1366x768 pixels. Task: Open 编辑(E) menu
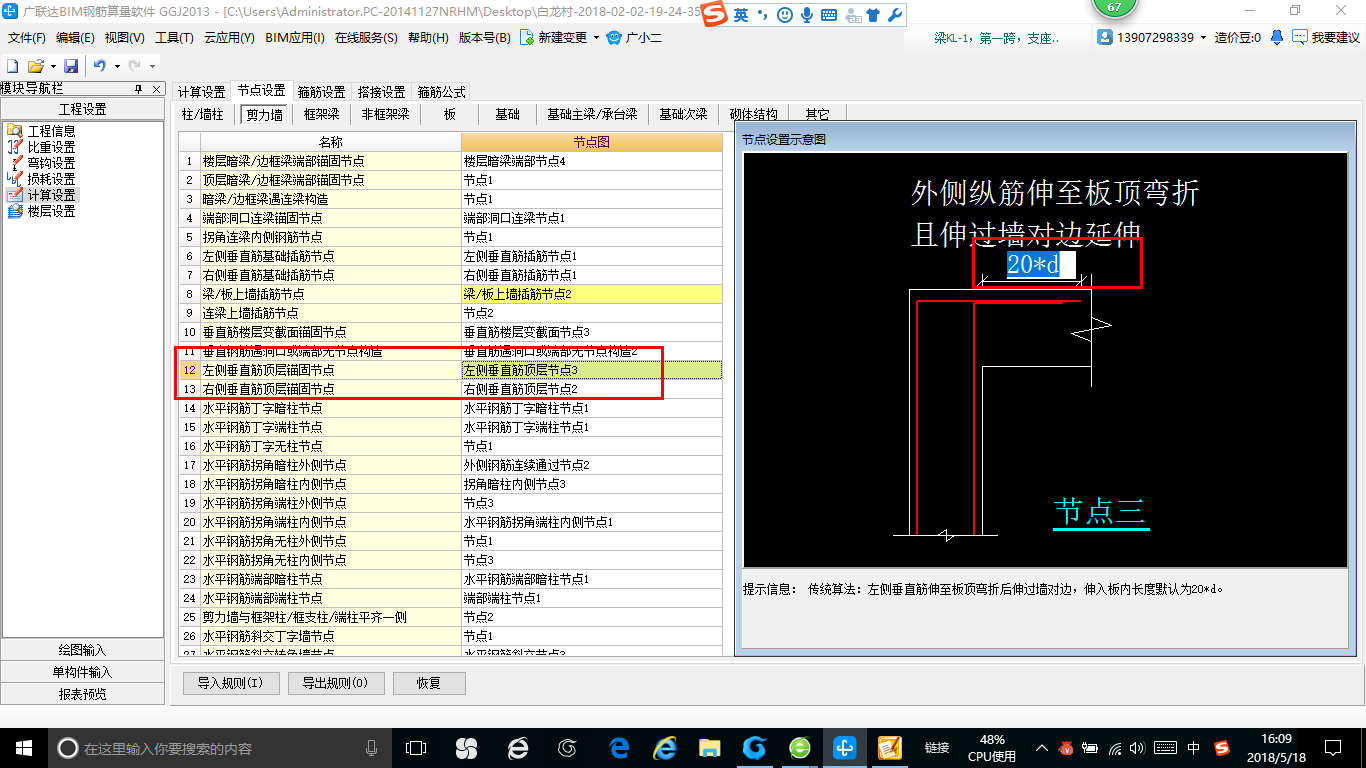point(75,38)
